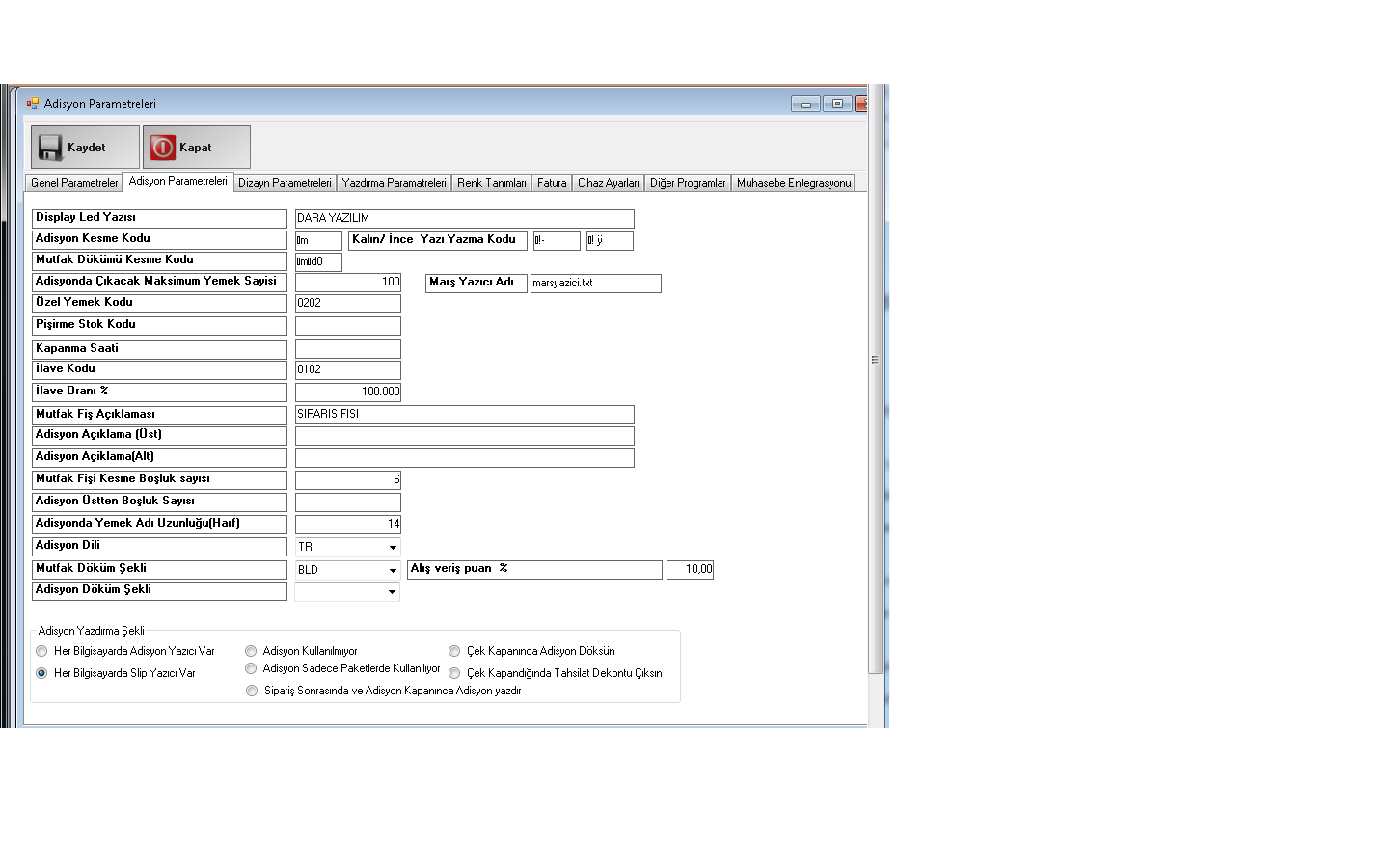Select Her Bilgisayarda Adisyon Yazıcı Var option
Image resolution: width=1389 pixels, height=868 pixels.
[x=41, y=651]
